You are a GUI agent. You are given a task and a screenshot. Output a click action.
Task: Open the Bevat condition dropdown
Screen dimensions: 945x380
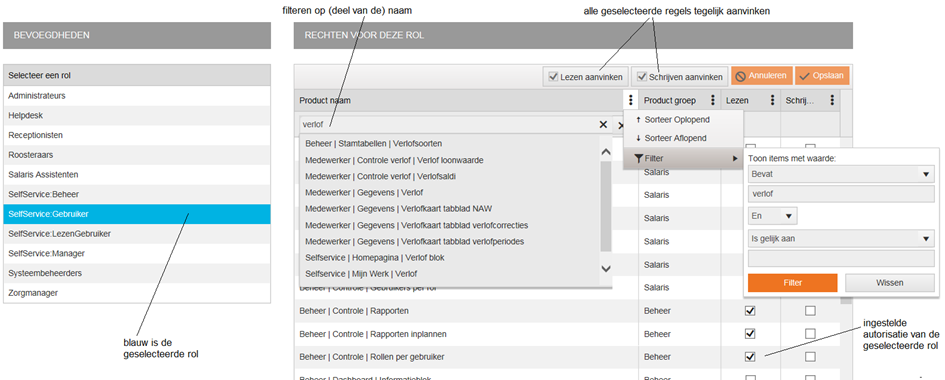841,174
